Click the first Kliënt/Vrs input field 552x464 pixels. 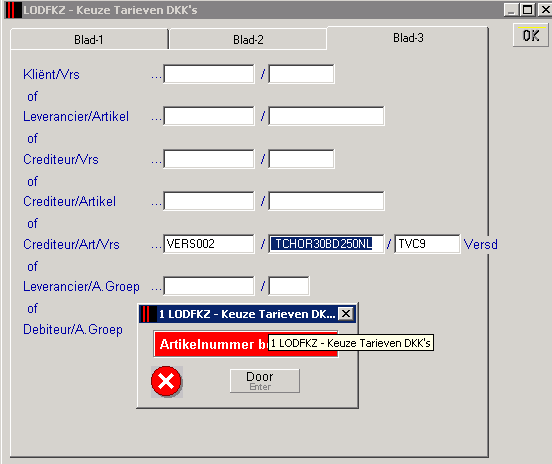(x=209, y=74)
